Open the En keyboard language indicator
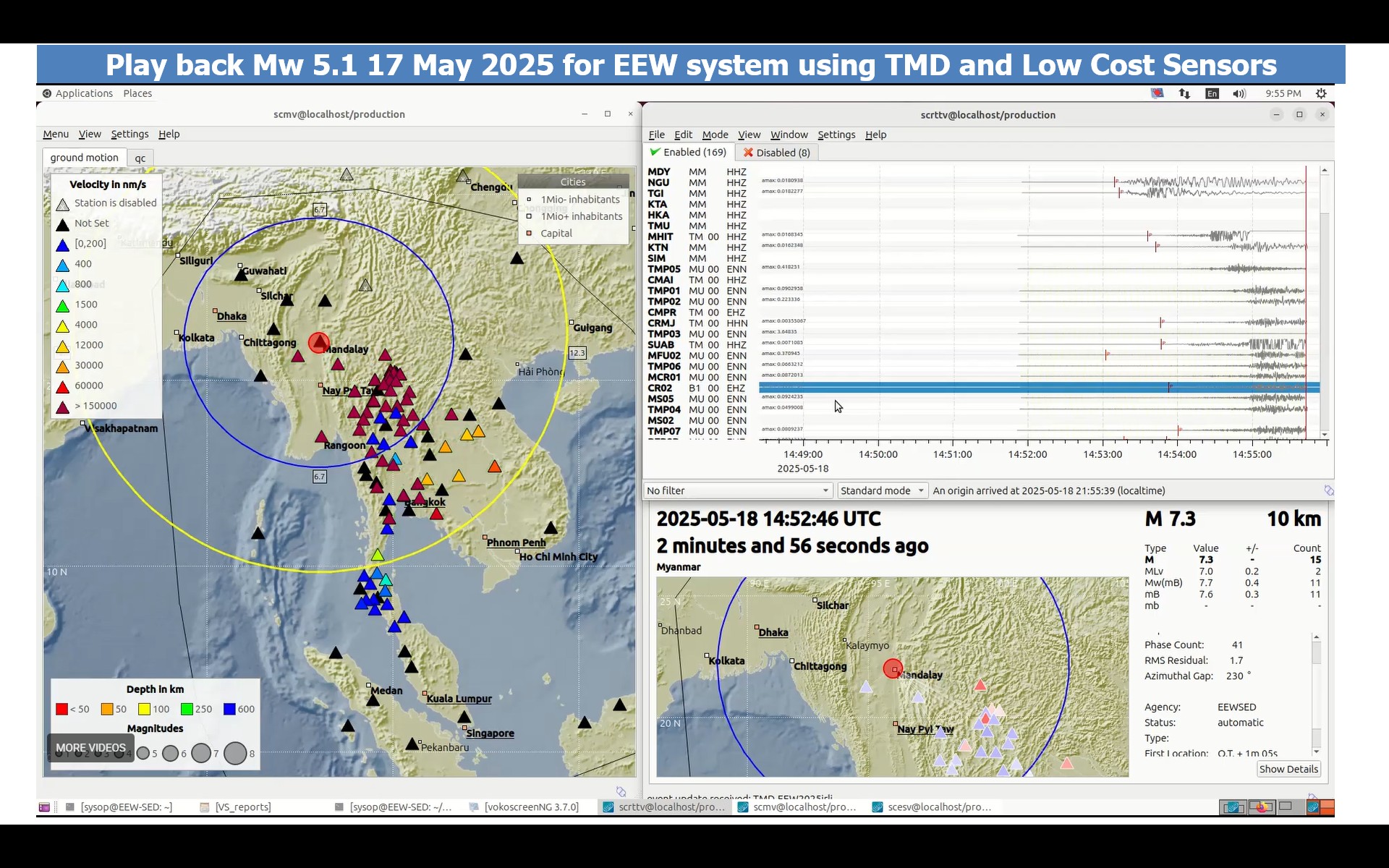Viewport: 1389px width, 868px height. point(1212,93)
